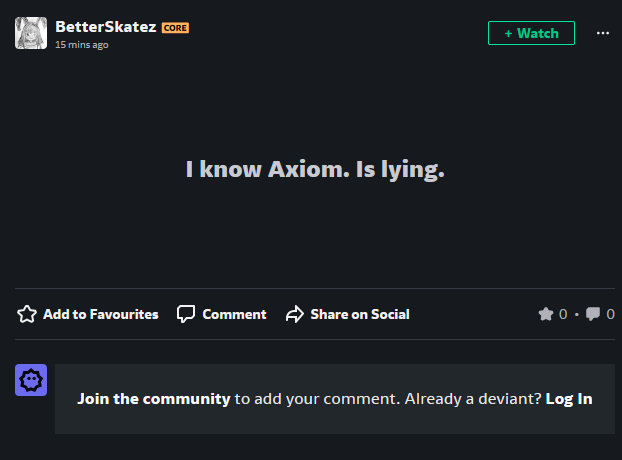The width and height of the screenshot is (622, 460).
Task: Click the comments count number zero
Action: pyautogui.click(x=610, y=314)
